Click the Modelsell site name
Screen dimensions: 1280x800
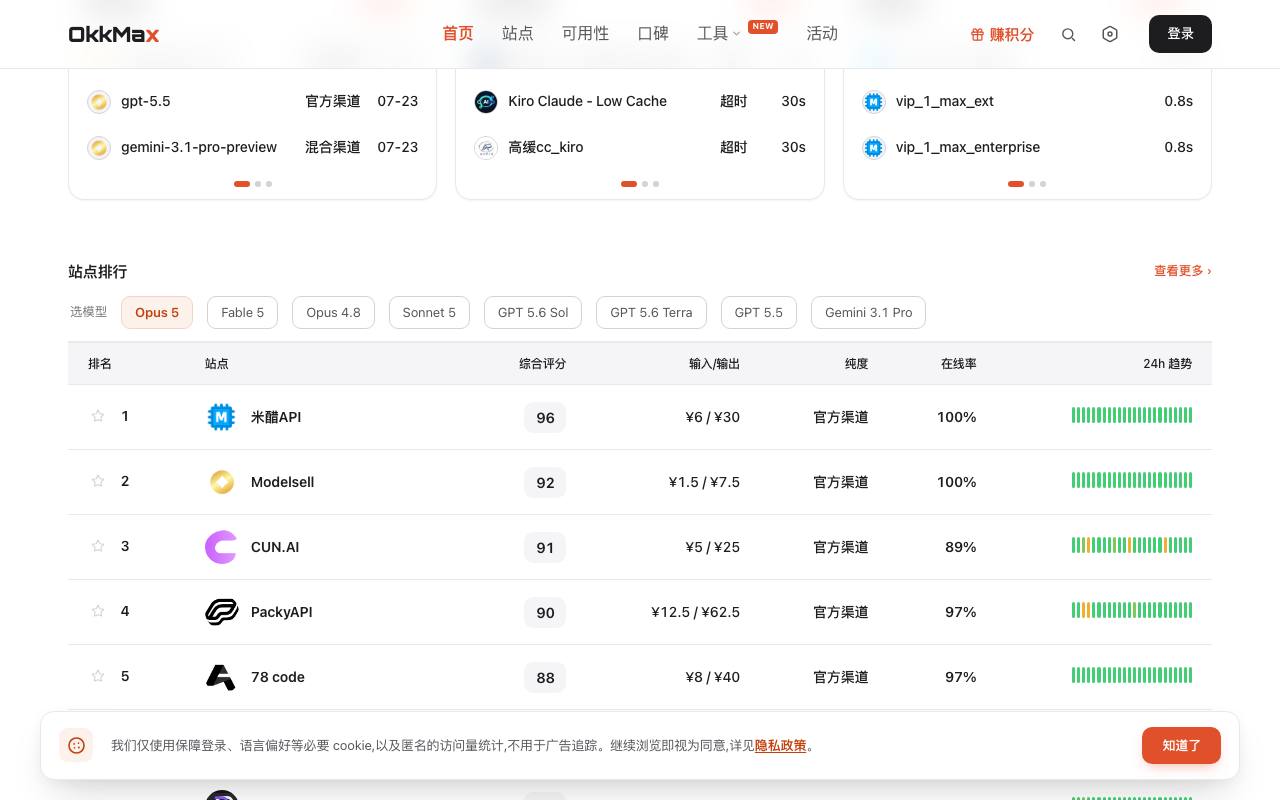click(283, 482)
